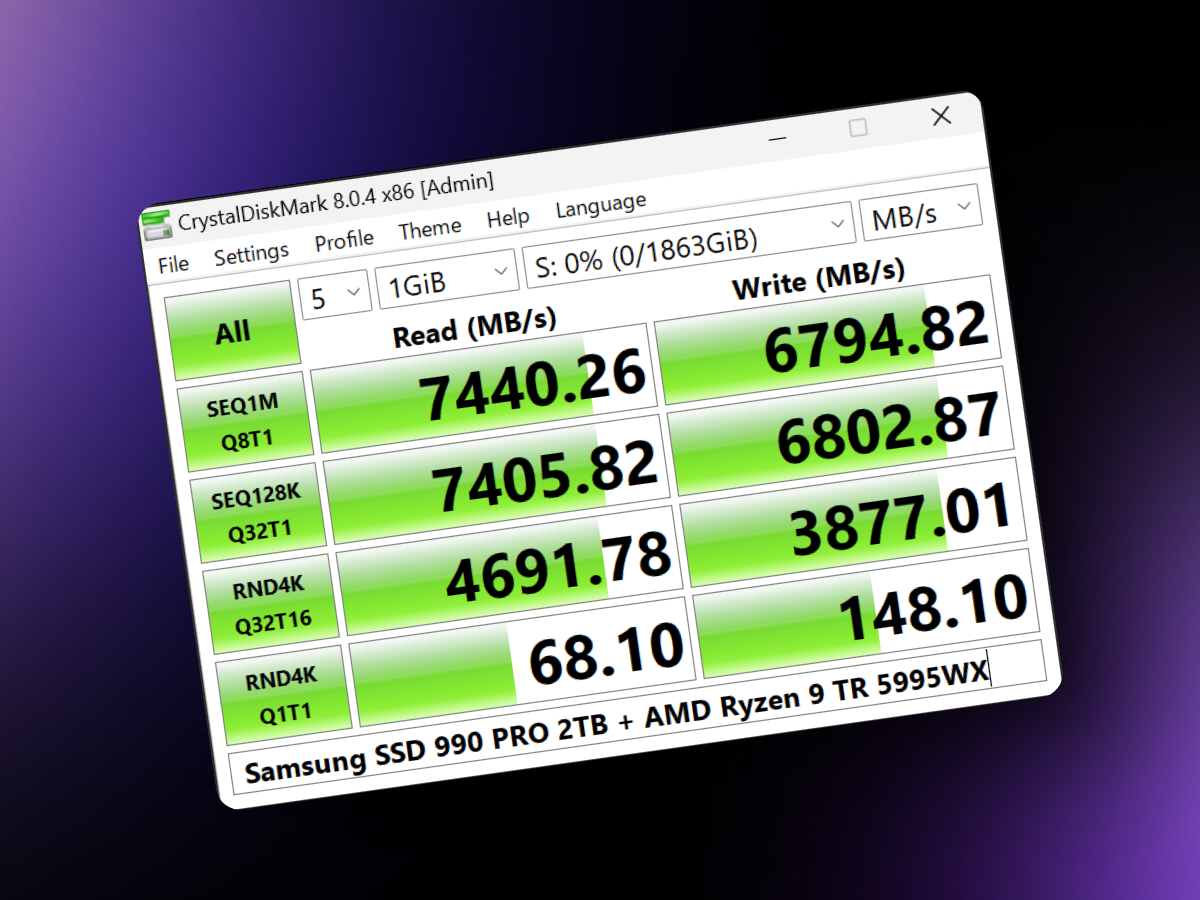1200x900 pixels.
Task: Click the write result 6802.87
Action: point(838,432)
